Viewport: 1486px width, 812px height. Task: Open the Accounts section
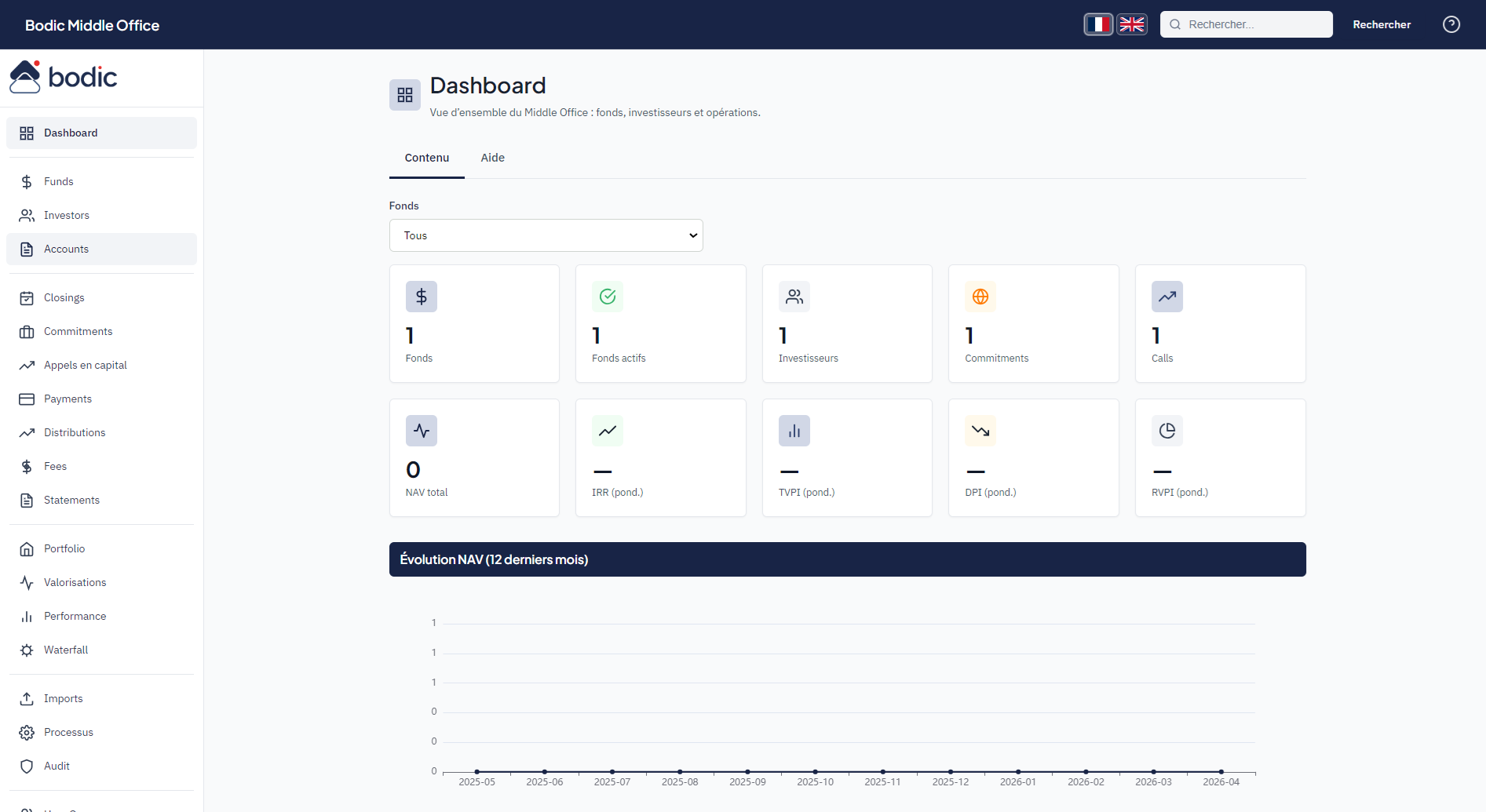(x=66, y=249)
